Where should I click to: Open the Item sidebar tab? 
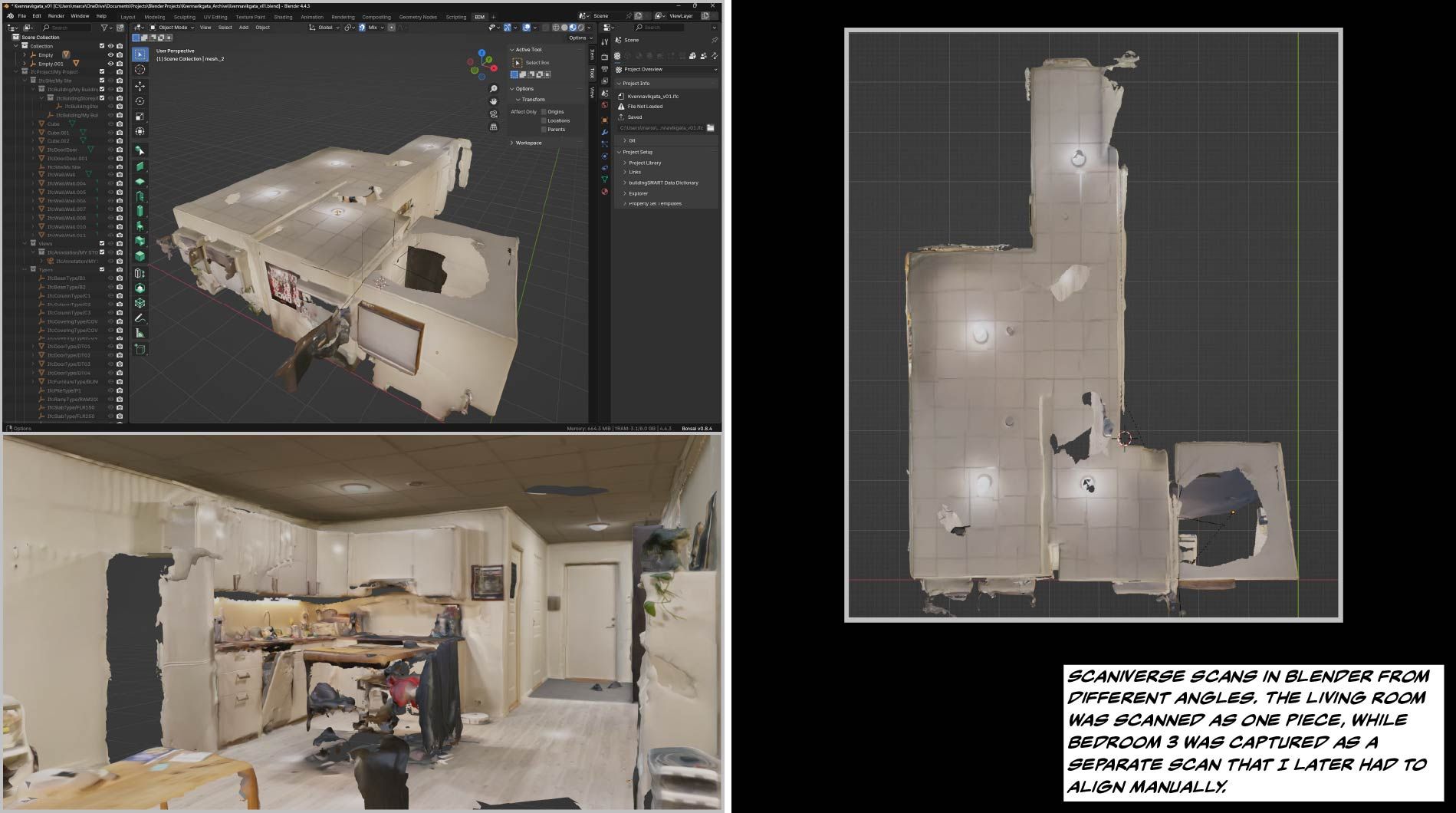tap(593, 54)
